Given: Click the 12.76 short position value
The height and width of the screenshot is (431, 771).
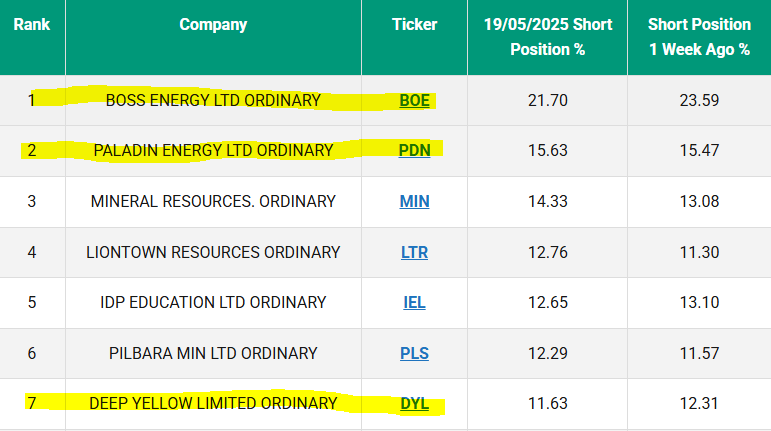Looking at the screenshot, I should tap(547, 253).
